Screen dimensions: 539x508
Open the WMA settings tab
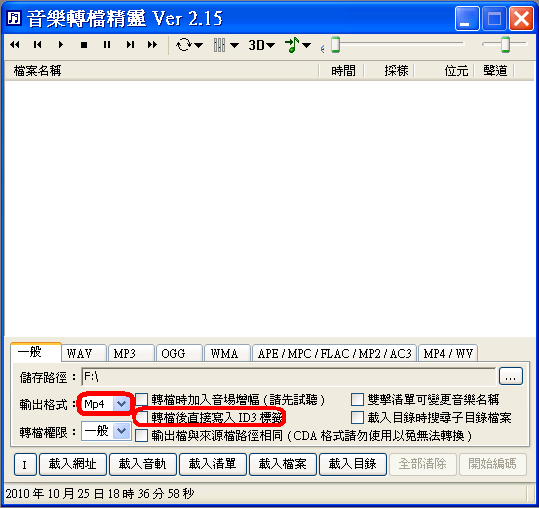point(227,353)
